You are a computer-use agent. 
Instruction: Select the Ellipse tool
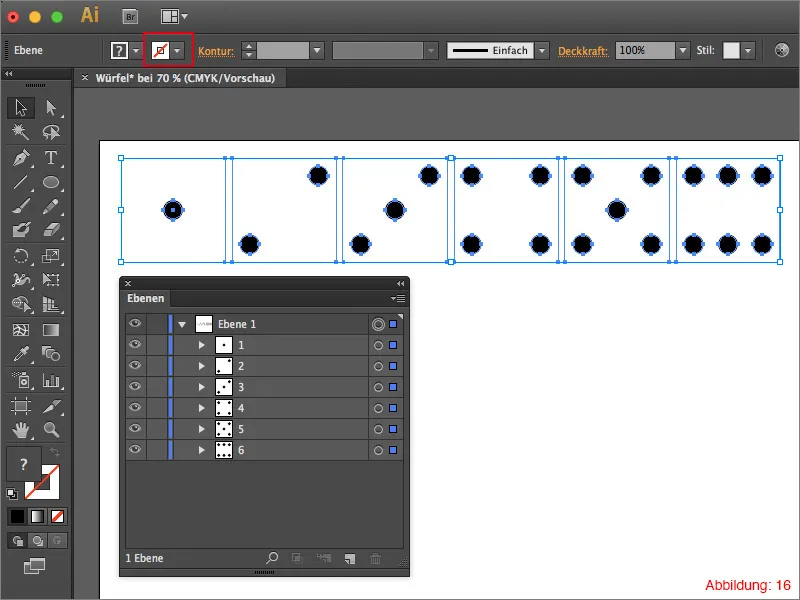coord(51,182)
